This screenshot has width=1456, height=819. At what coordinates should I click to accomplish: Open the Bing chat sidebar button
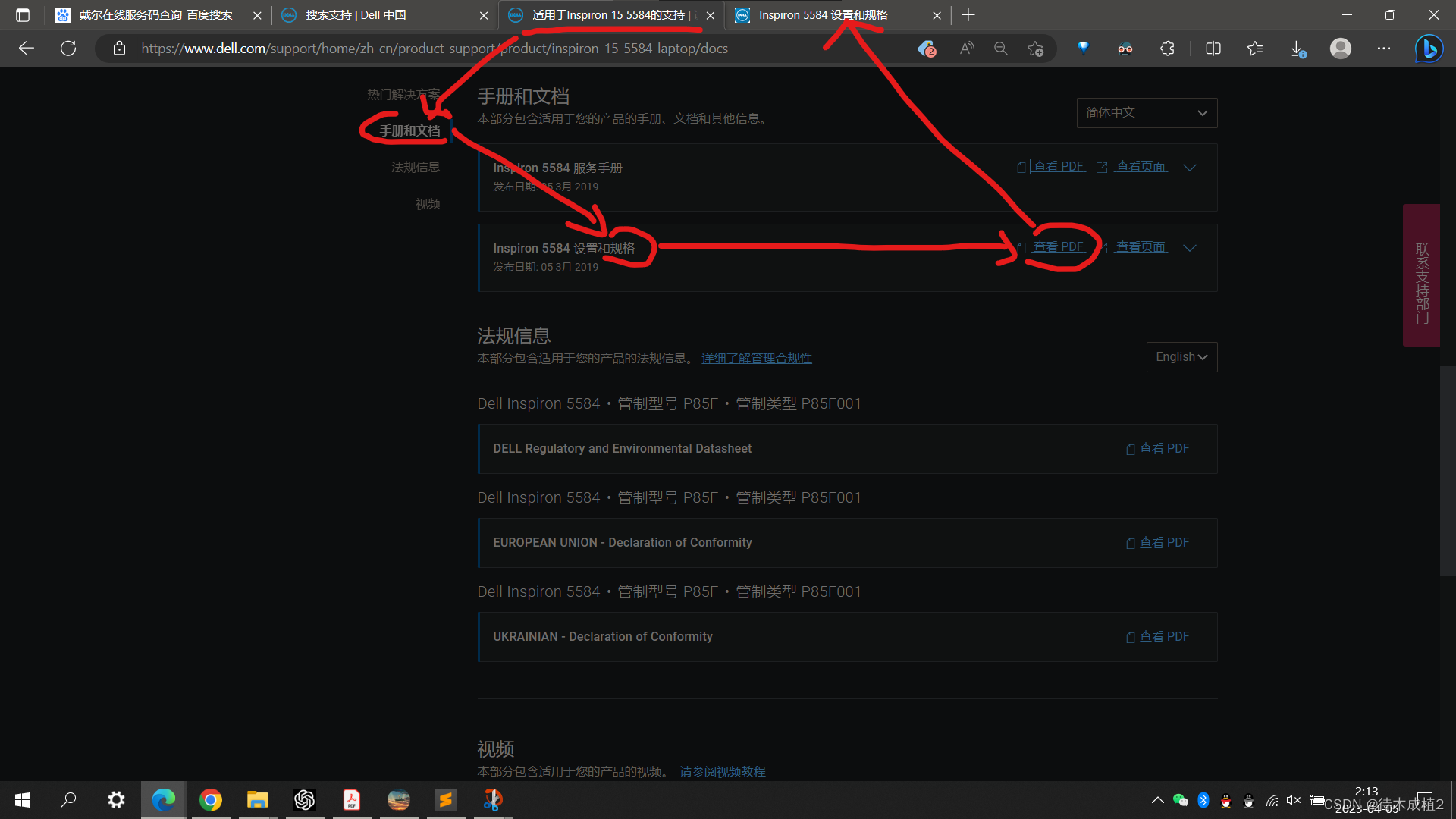(x=1429, y=49)
